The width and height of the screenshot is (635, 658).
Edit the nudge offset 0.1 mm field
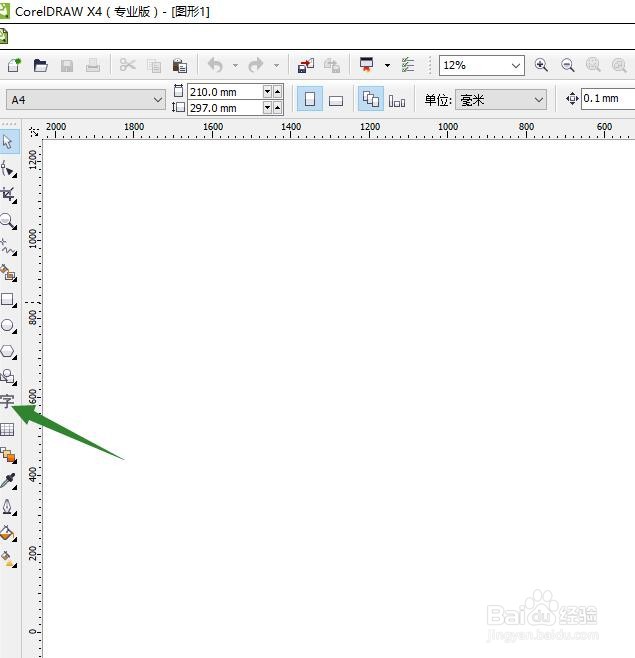tap(608, 99)
